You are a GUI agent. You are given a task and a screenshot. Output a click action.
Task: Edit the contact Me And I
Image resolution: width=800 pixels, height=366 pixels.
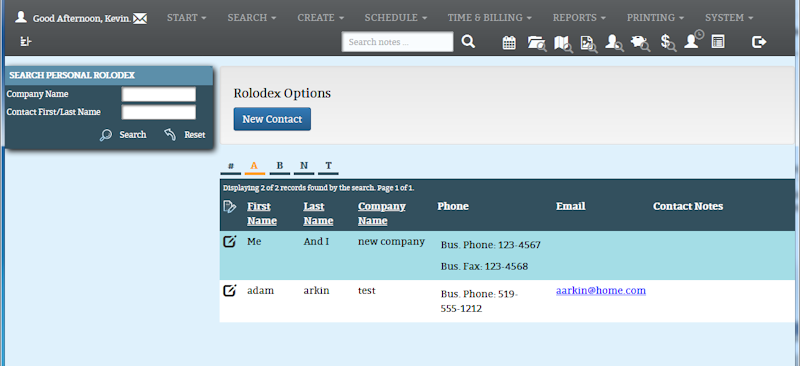click(230, 241)
